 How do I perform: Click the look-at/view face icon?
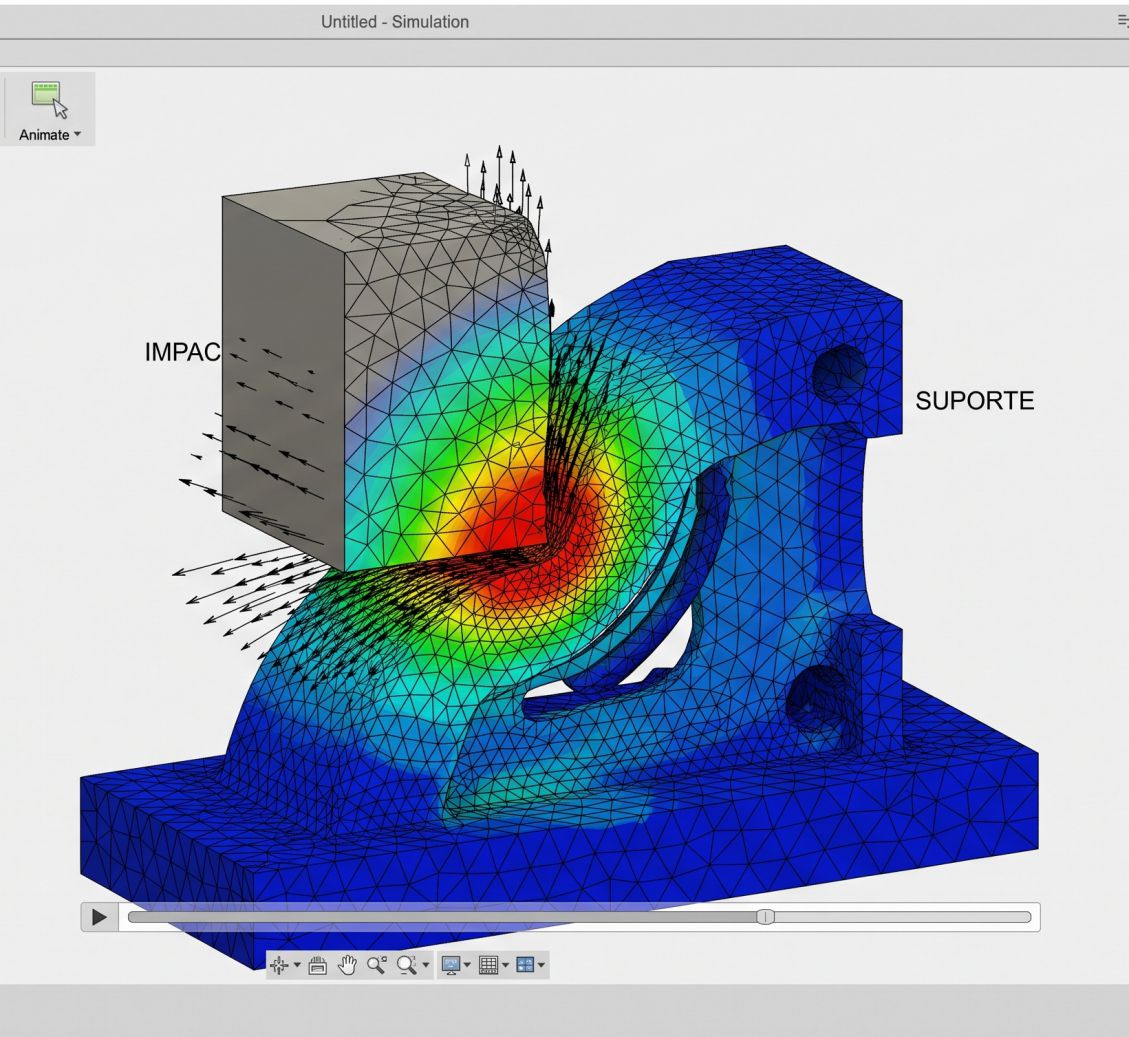[318, 965]
